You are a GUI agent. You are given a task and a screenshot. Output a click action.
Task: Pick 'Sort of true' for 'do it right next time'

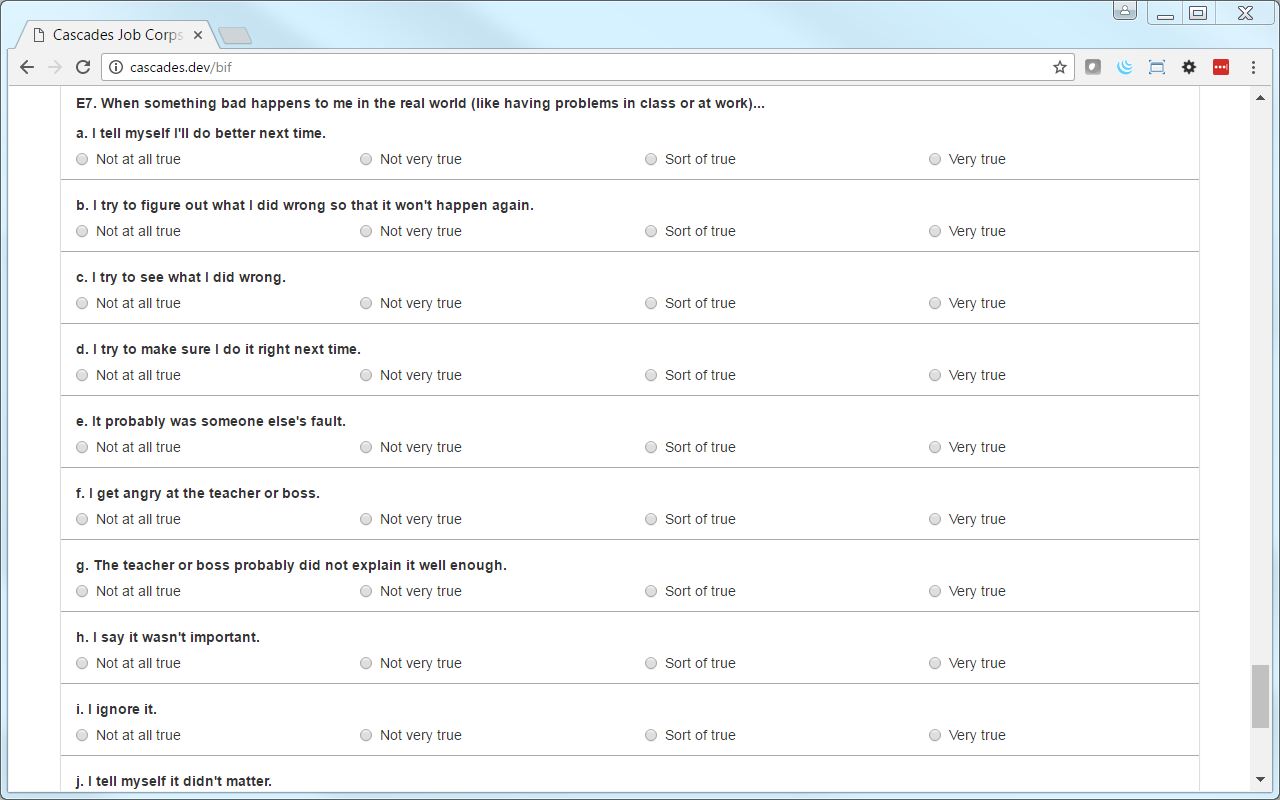(x=651, y=375)
